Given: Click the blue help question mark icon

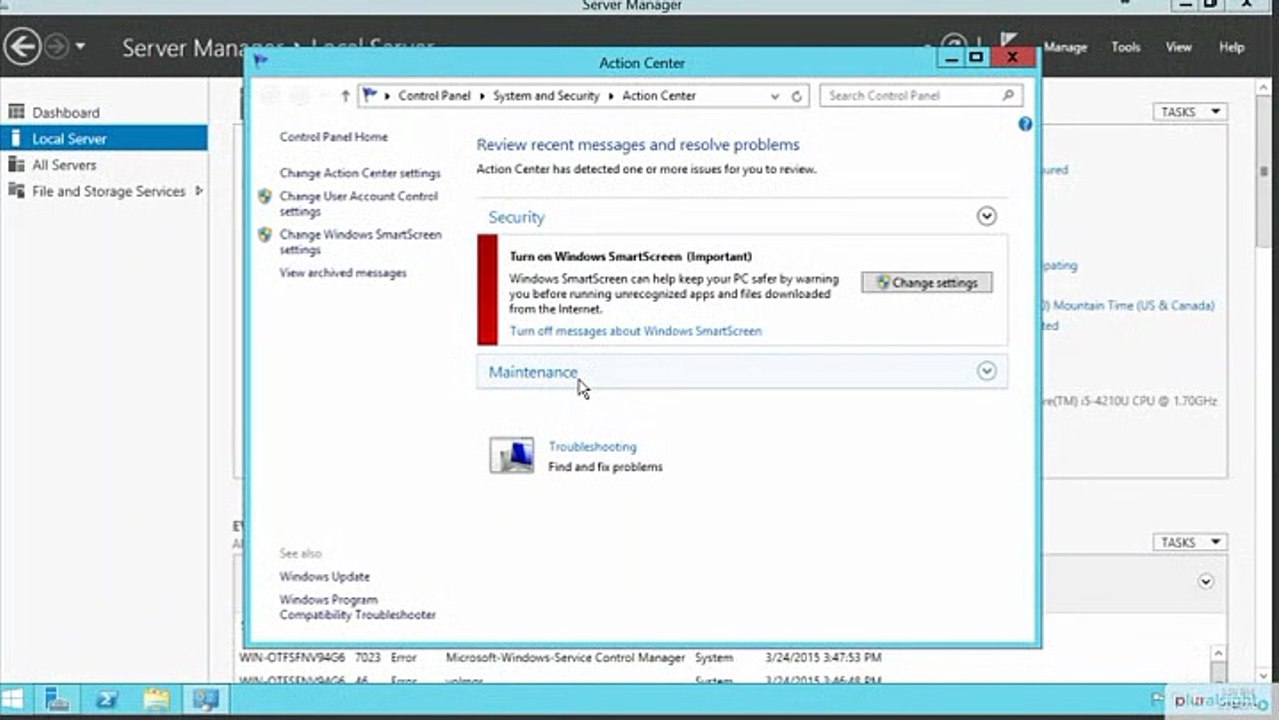Looking at the screenshot, I should point(1025,124).
